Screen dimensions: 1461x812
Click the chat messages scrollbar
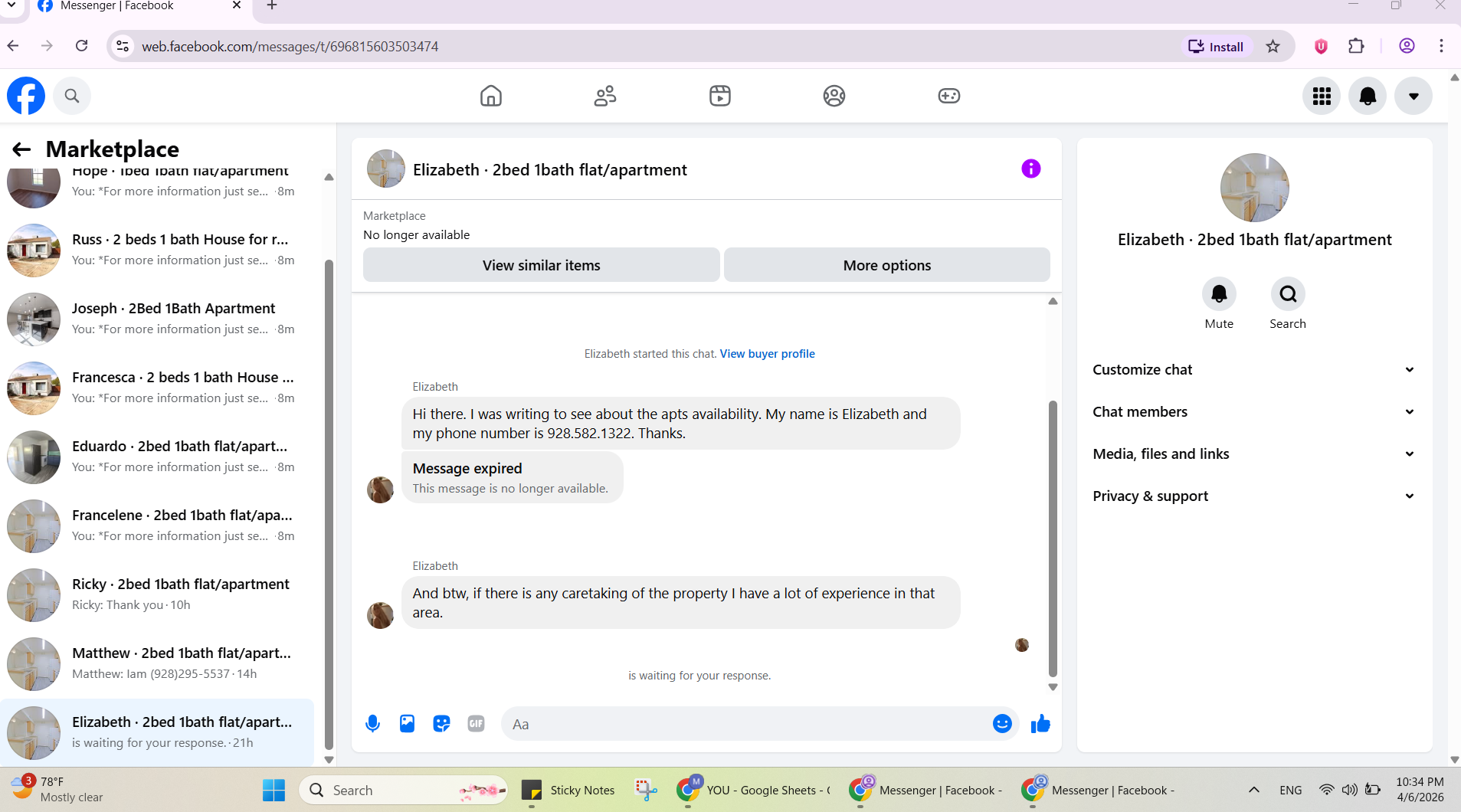1053,539
